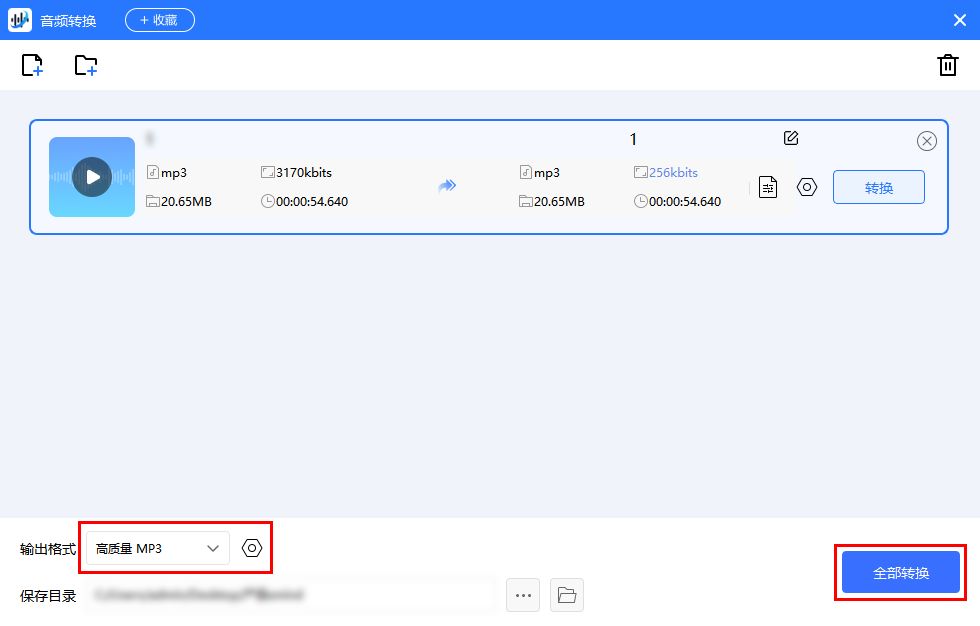Close the 音频转换 window

point(959,20)
